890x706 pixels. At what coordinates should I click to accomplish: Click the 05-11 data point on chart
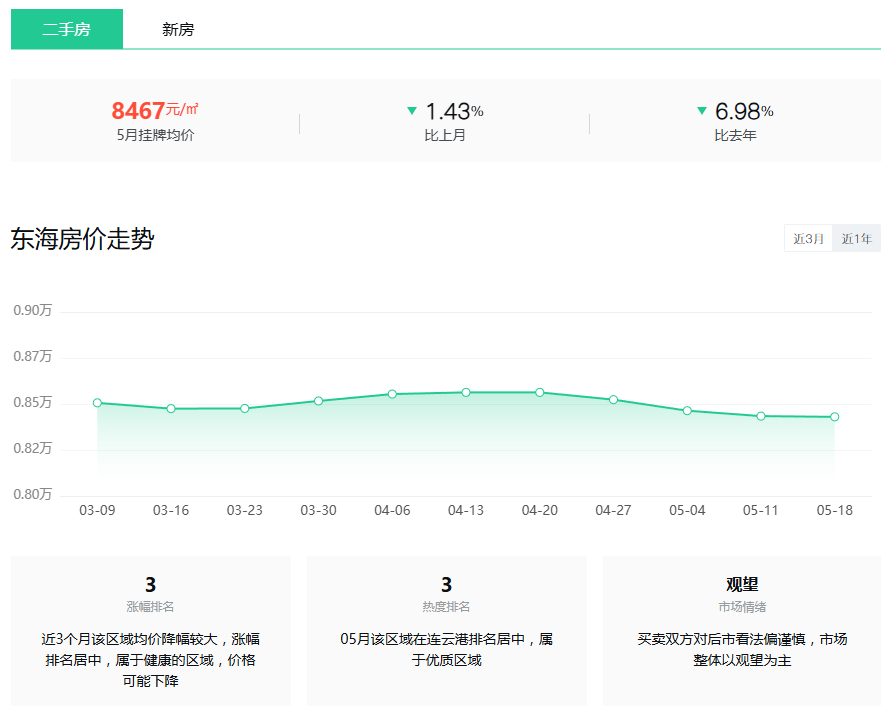(761, 416)
